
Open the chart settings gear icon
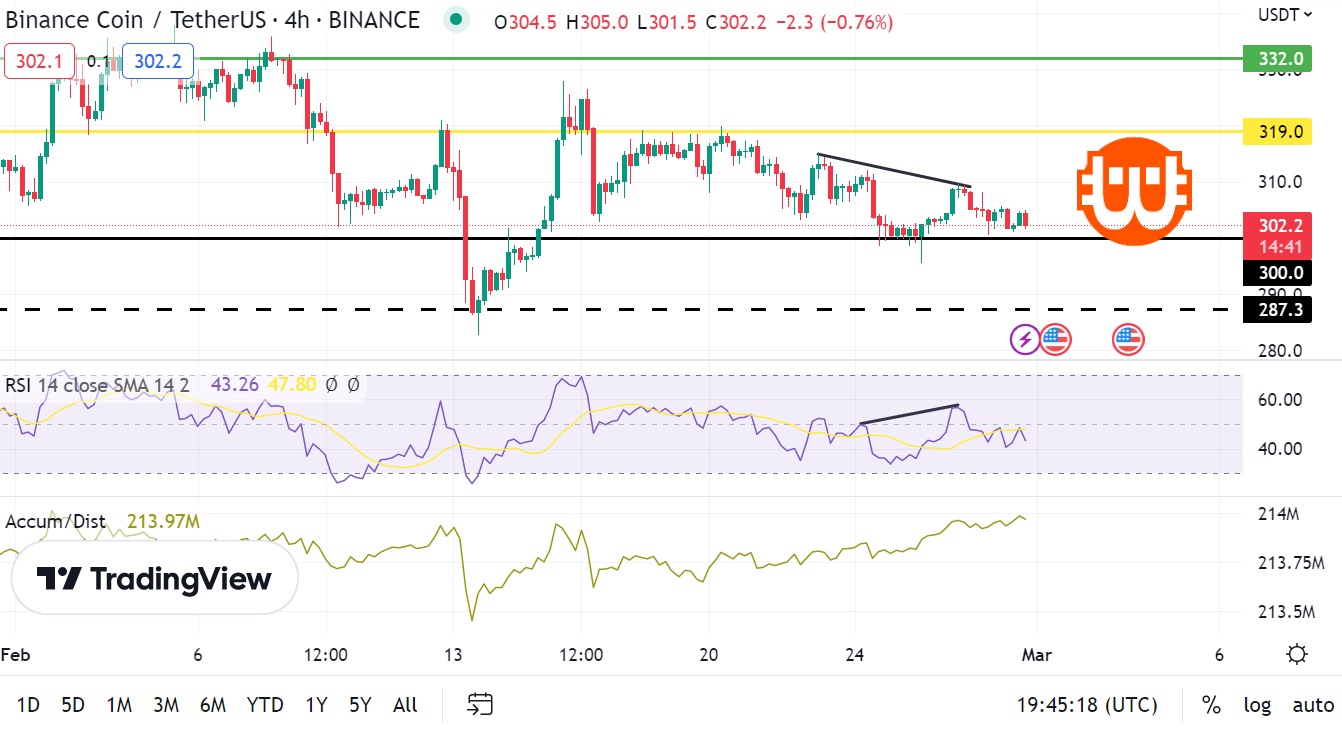coord(1297,655)
